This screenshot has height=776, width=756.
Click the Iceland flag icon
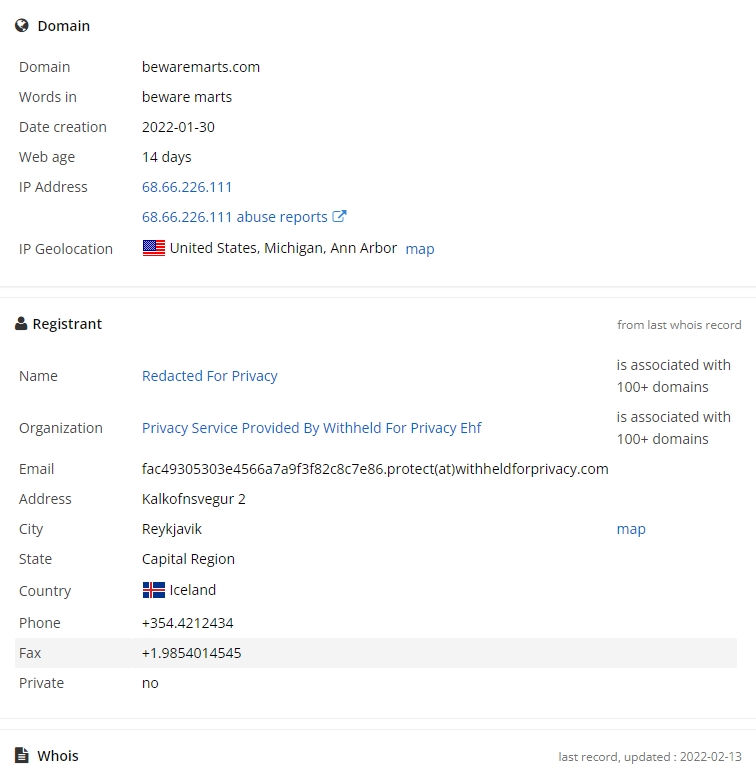(154, 590)
